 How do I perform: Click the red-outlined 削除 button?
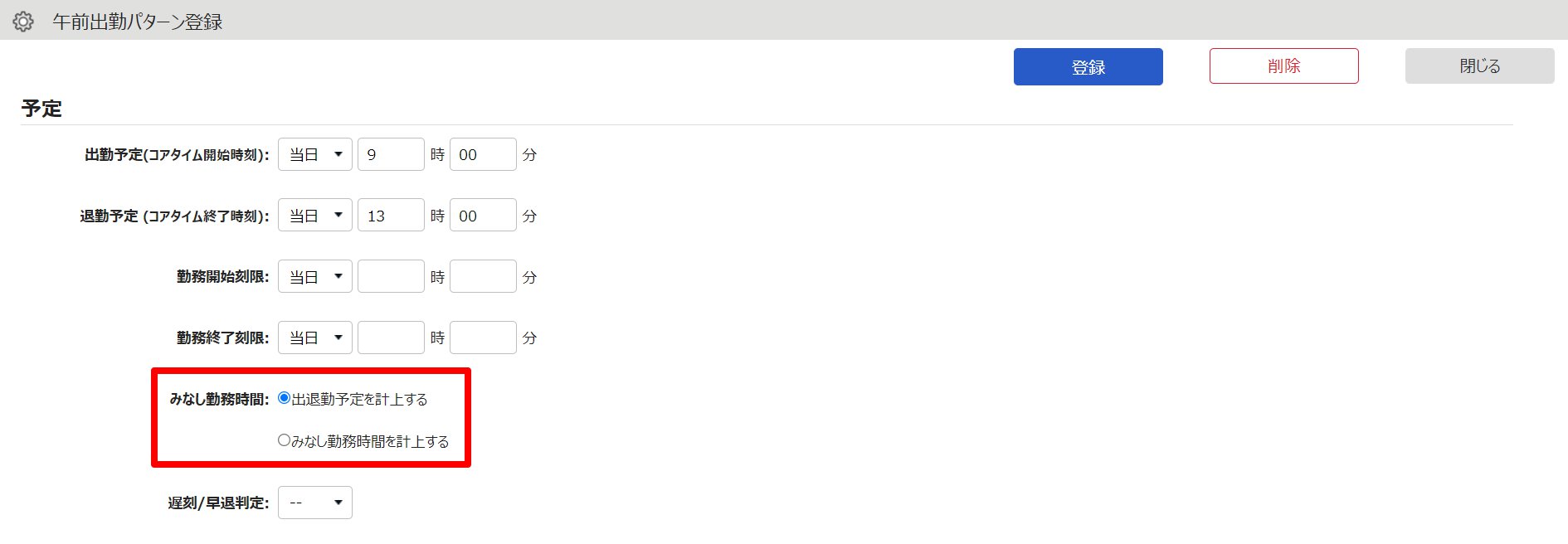tap(1283, 66)
